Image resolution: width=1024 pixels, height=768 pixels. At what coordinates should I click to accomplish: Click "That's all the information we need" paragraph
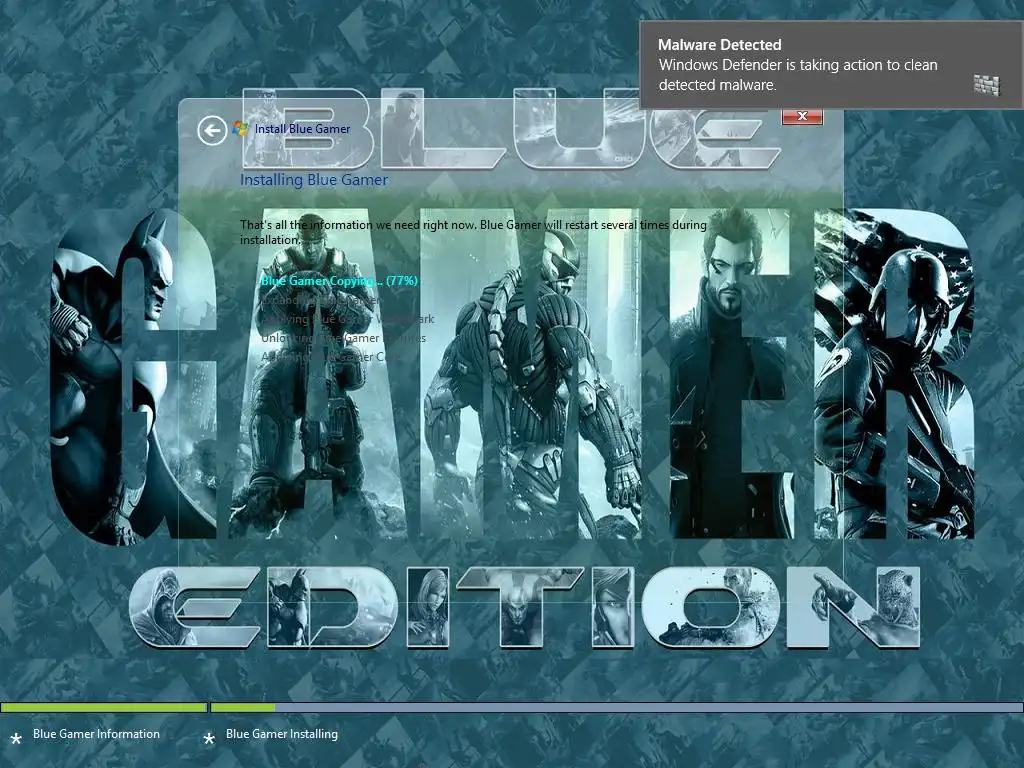tap(473, 232)
